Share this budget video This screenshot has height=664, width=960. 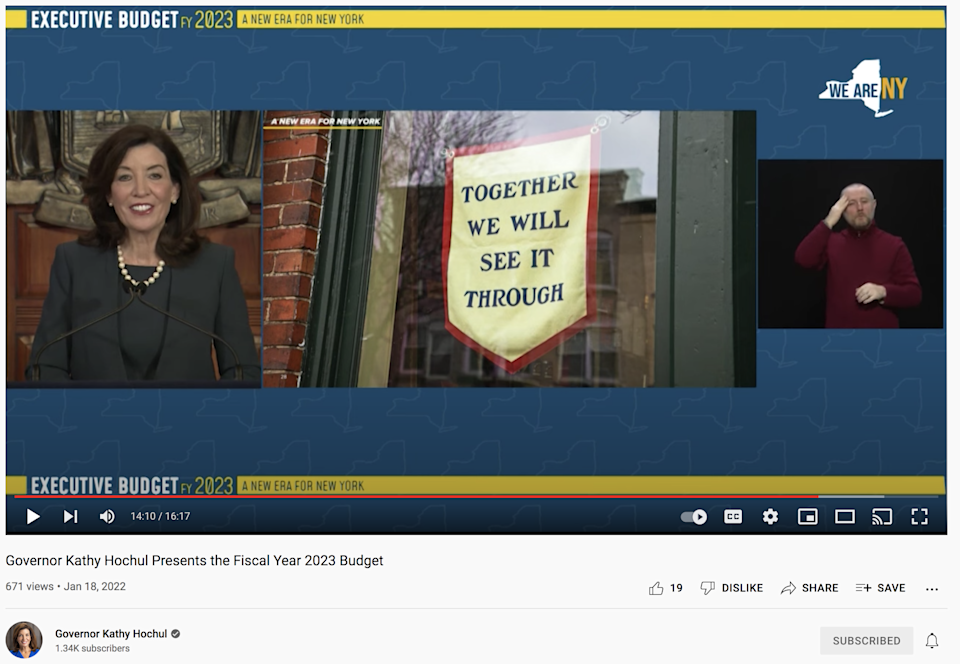click(x=810, y=588)
